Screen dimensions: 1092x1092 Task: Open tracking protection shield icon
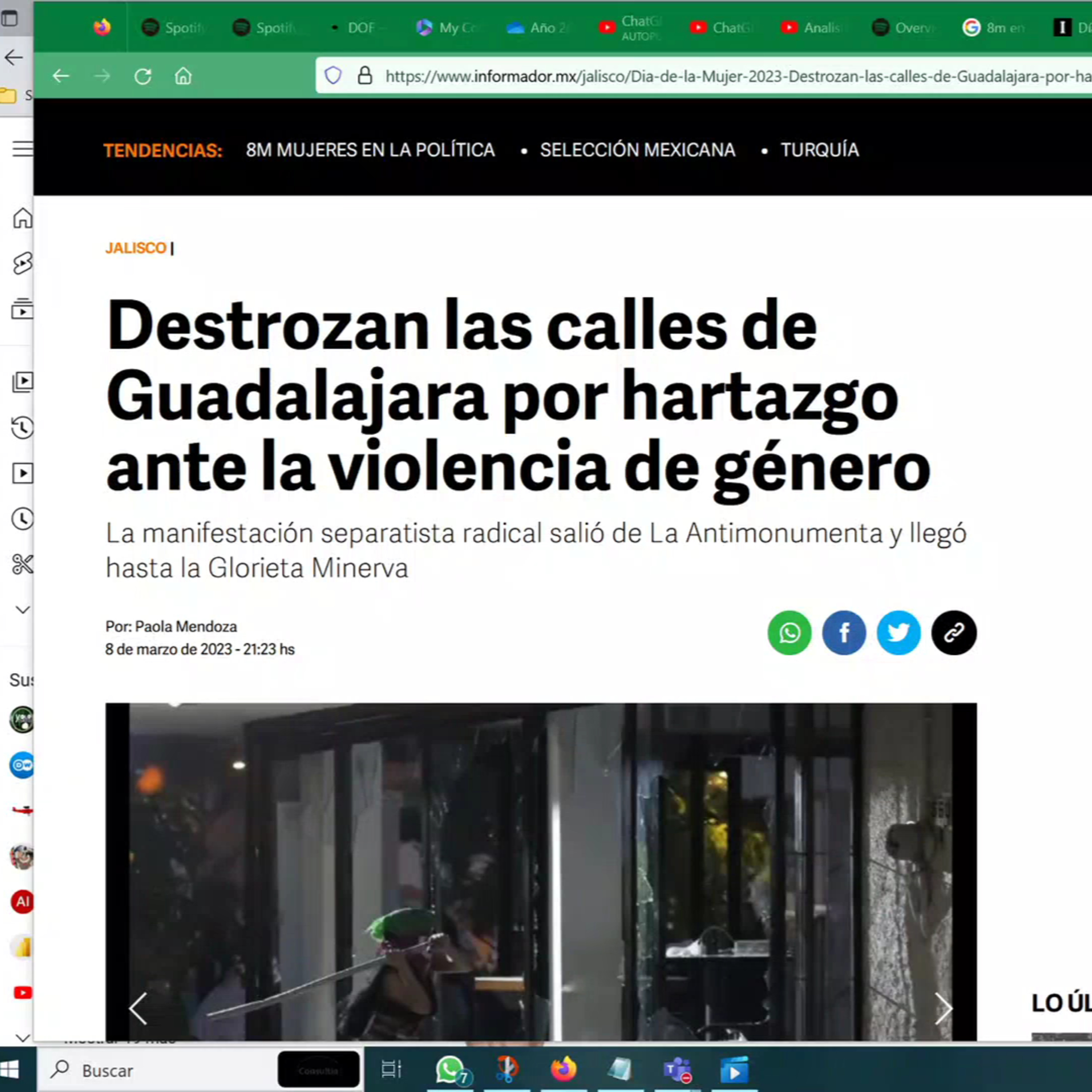333,75
